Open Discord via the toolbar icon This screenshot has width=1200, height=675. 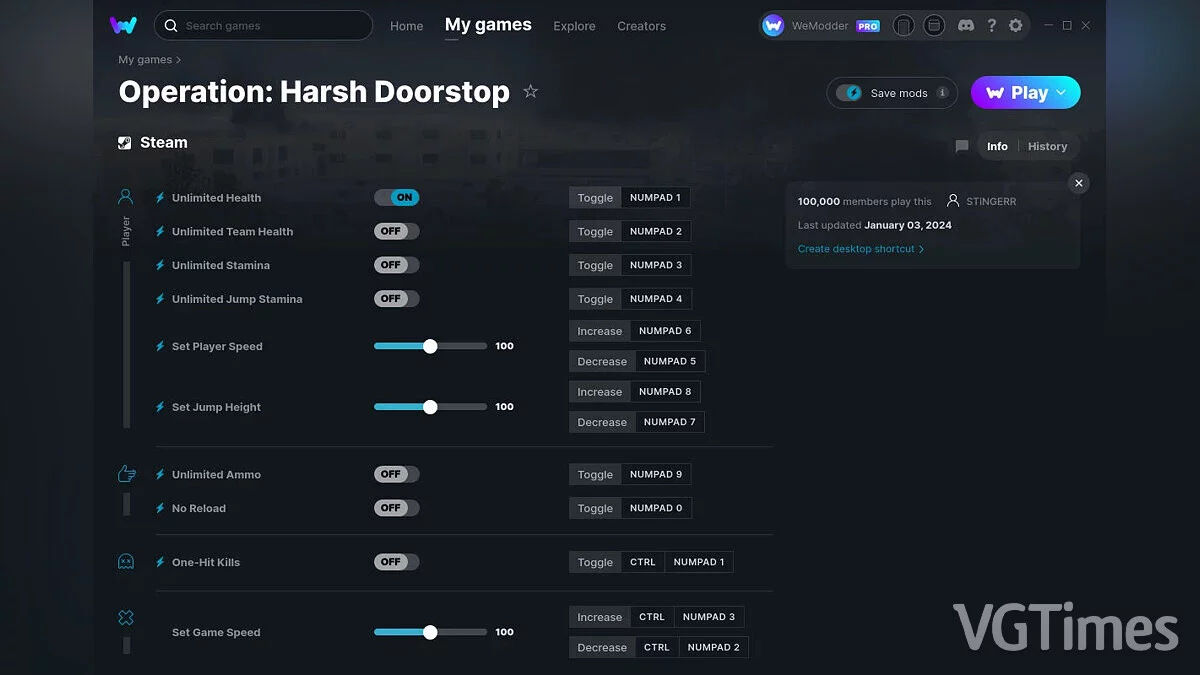tap(965, 25)
